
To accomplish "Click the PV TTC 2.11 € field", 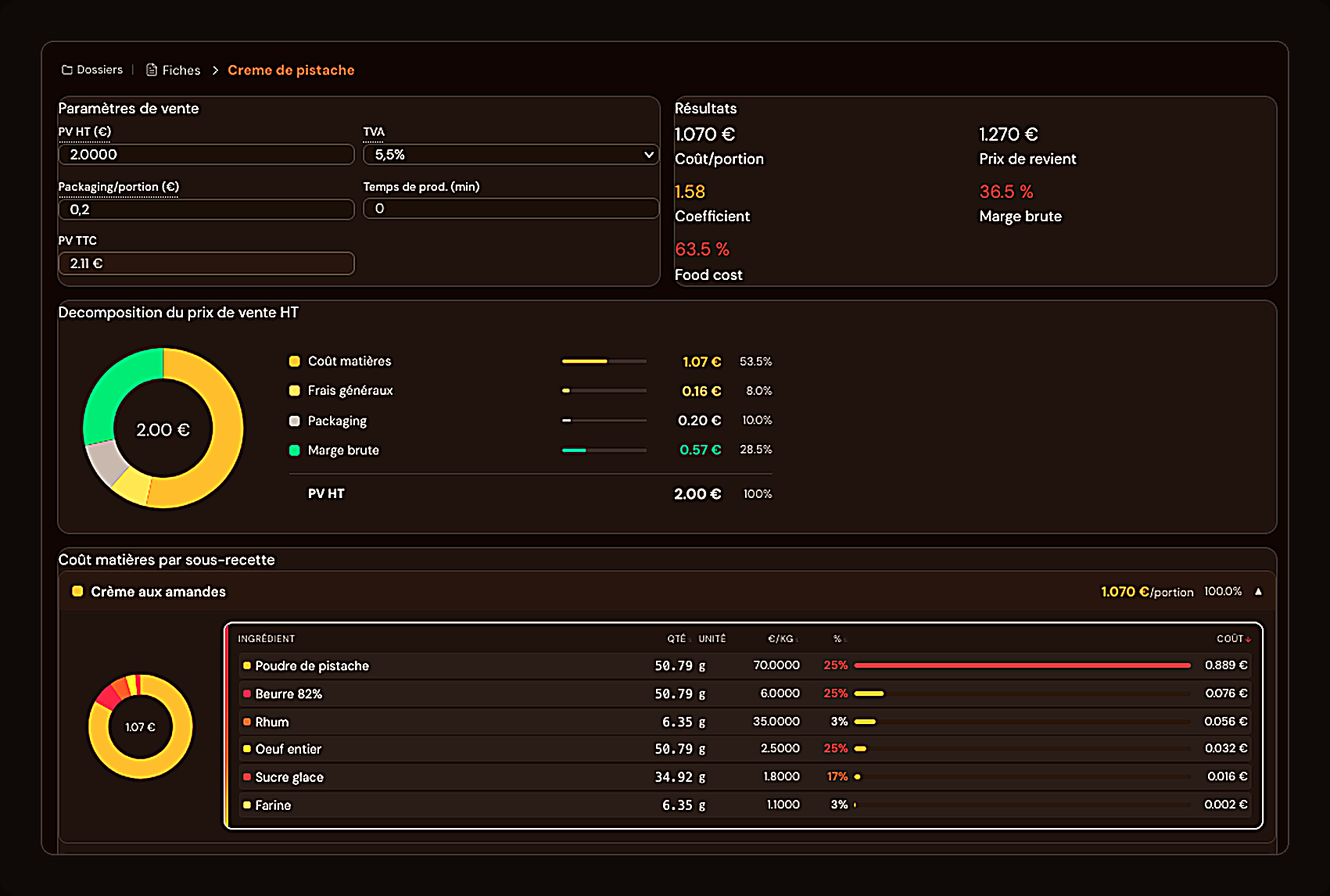I will pyautogui.click(x=206, y=263).
